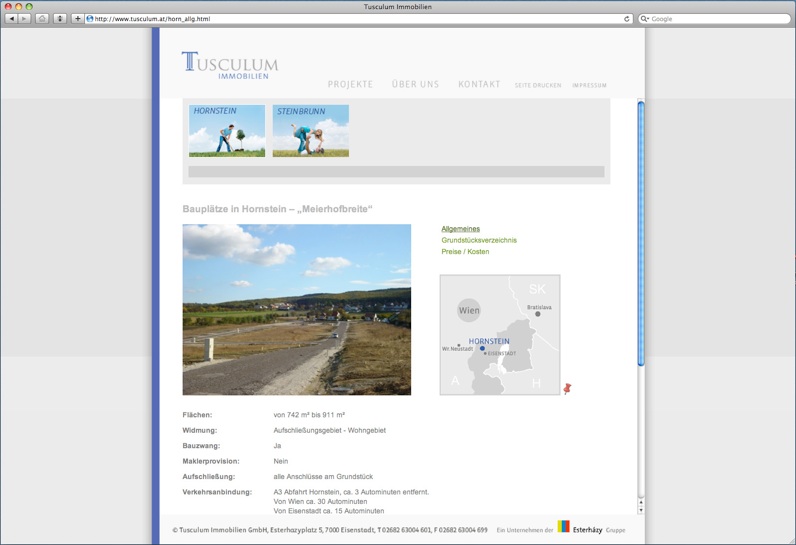Click the gray bar below project thumbnails

pyautogui.click(x=396, y=172)
